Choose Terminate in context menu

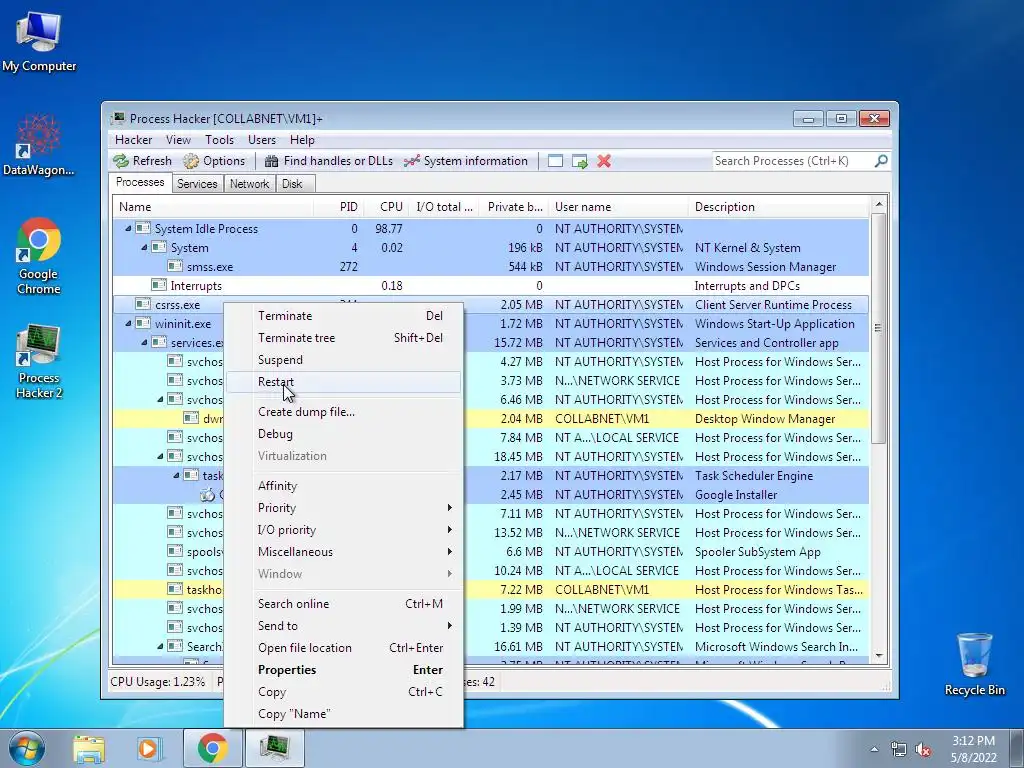click(344, 316)
